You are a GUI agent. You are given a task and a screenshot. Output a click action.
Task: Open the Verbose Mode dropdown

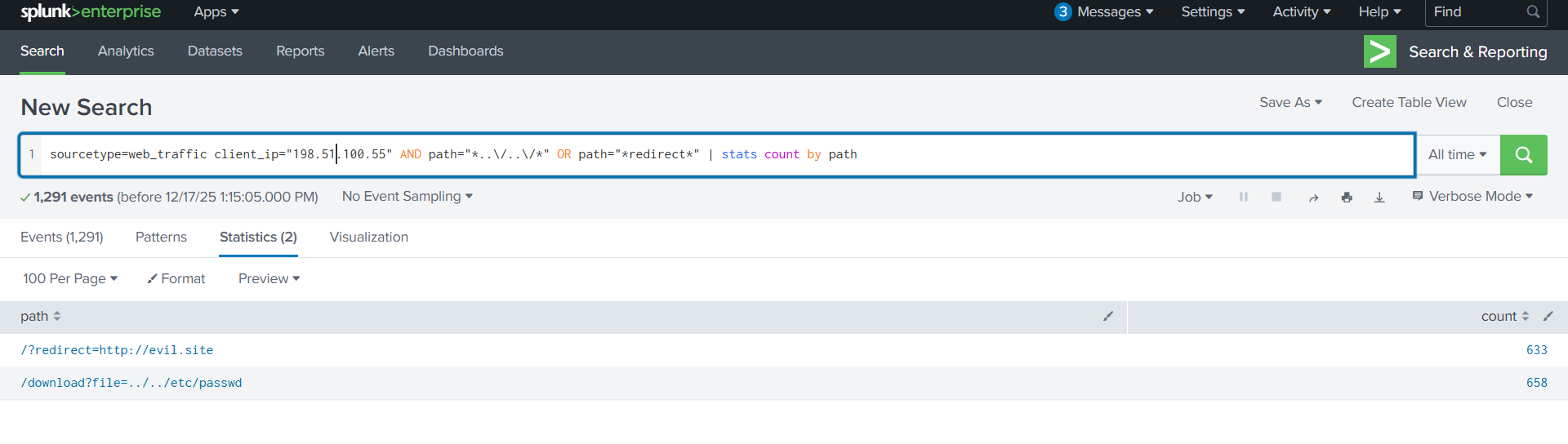(1473, 197)
